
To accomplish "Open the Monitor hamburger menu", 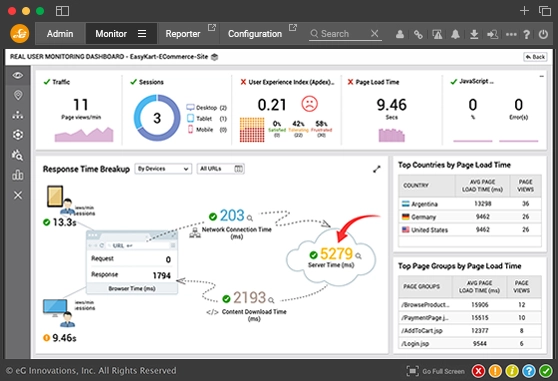I will click(x=142, y=34).
